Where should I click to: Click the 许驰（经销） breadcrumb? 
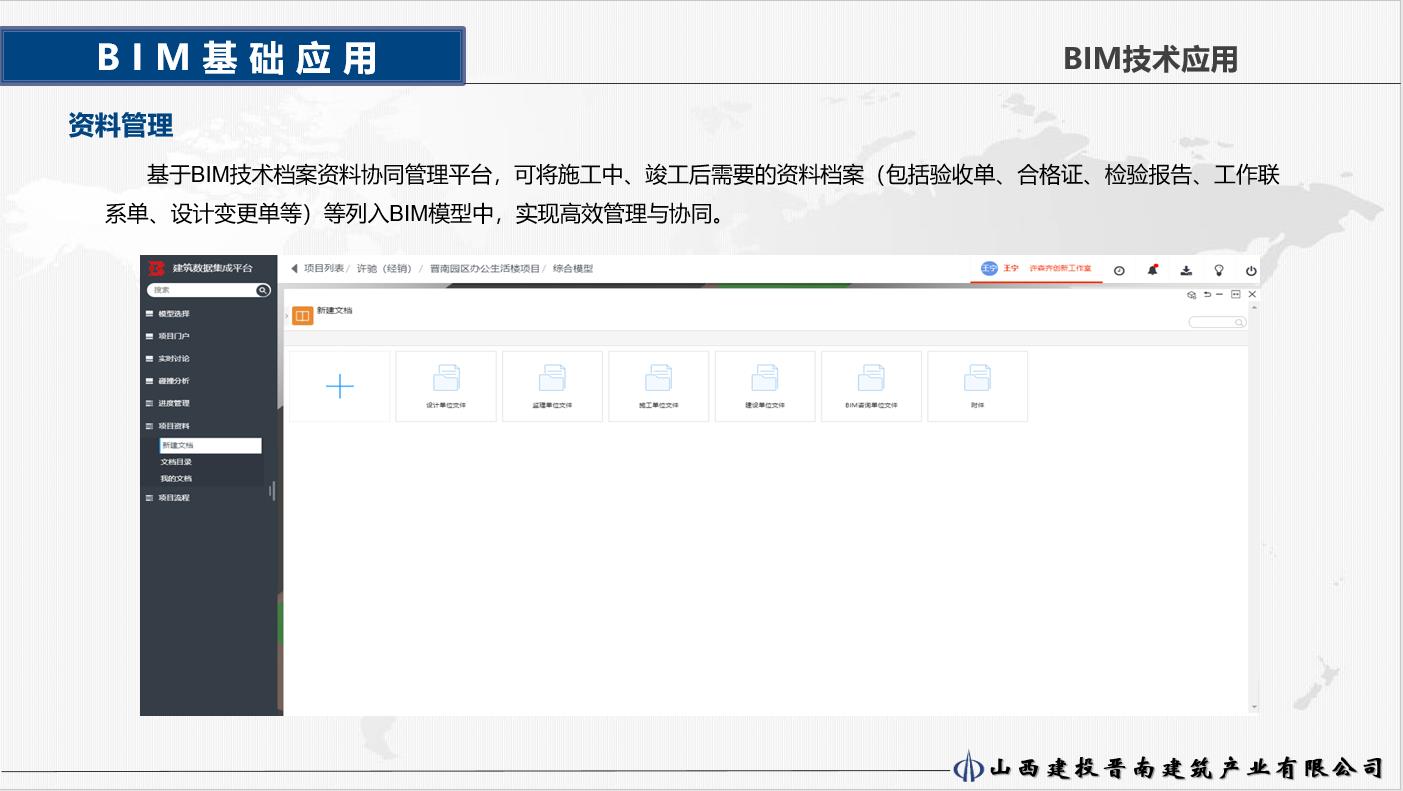click(385, 268)
